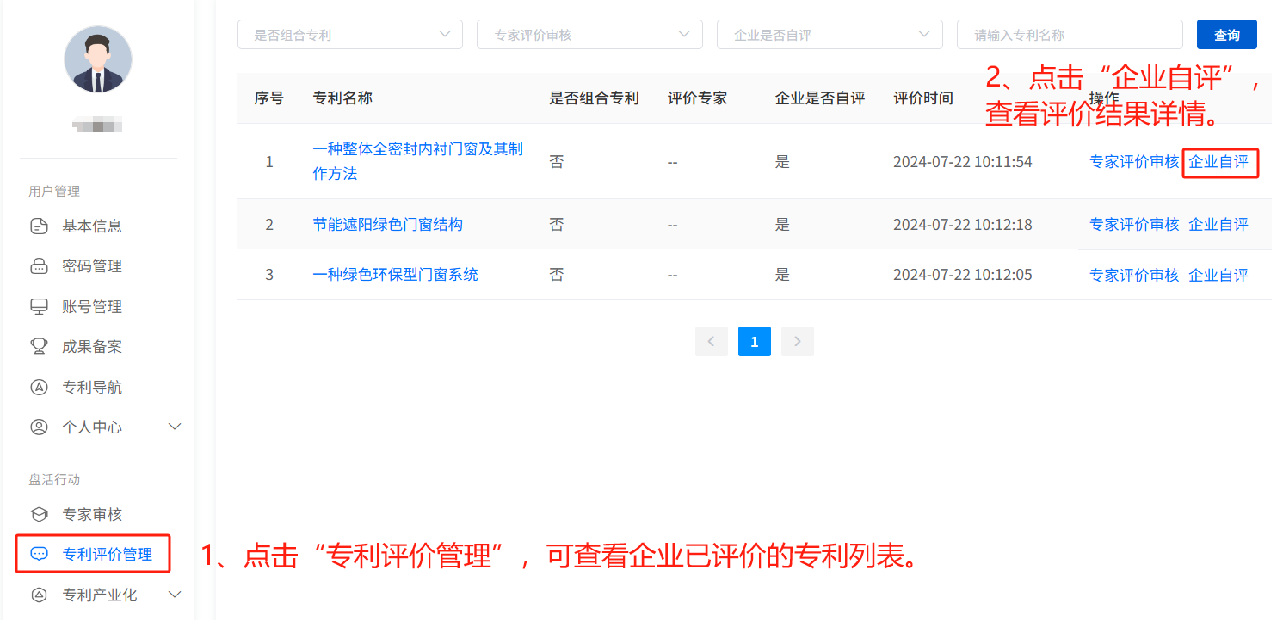Select page 1 in pagination

click(754, 342)
